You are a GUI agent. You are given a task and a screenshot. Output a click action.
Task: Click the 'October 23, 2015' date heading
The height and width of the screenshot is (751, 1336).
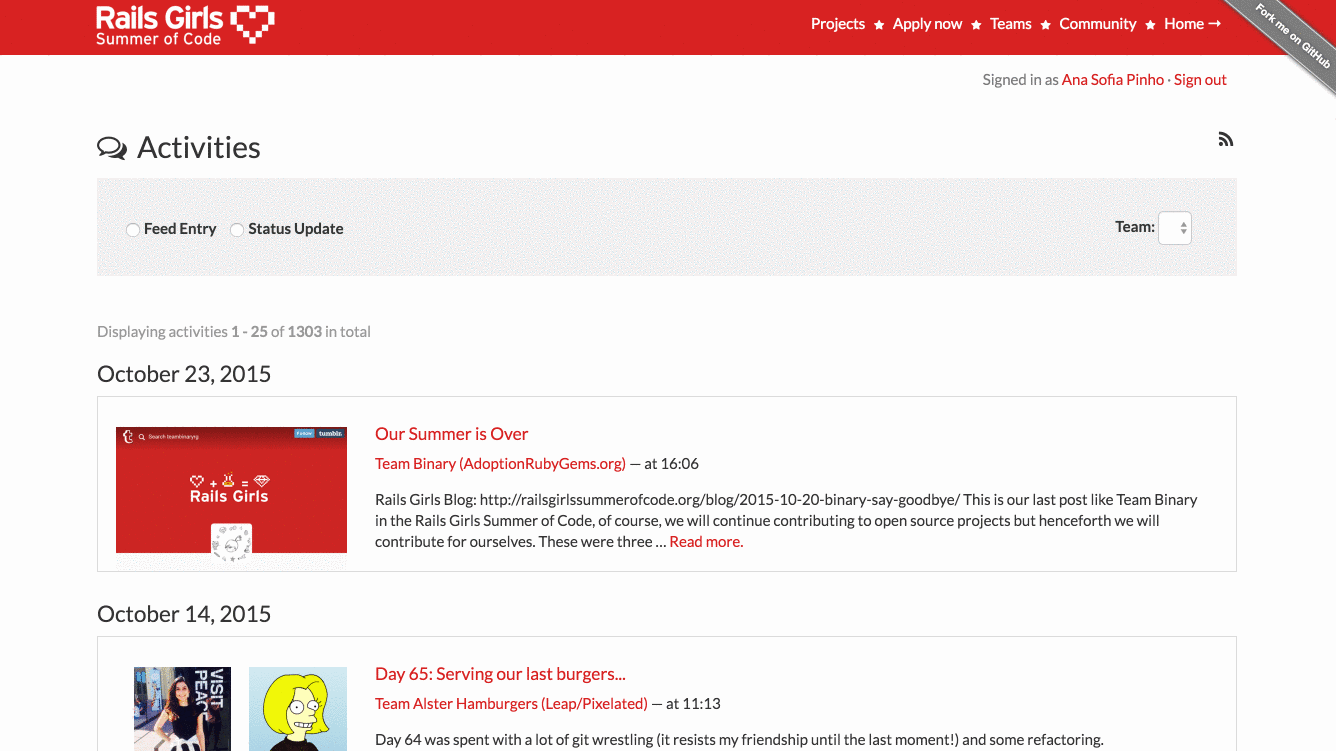(x=184, y=374)
